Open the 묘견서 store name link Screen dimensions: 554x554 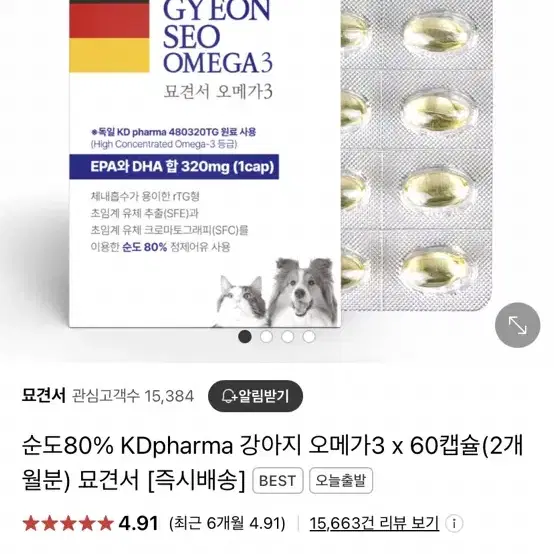pyautogui.click(x=44, y=396)
